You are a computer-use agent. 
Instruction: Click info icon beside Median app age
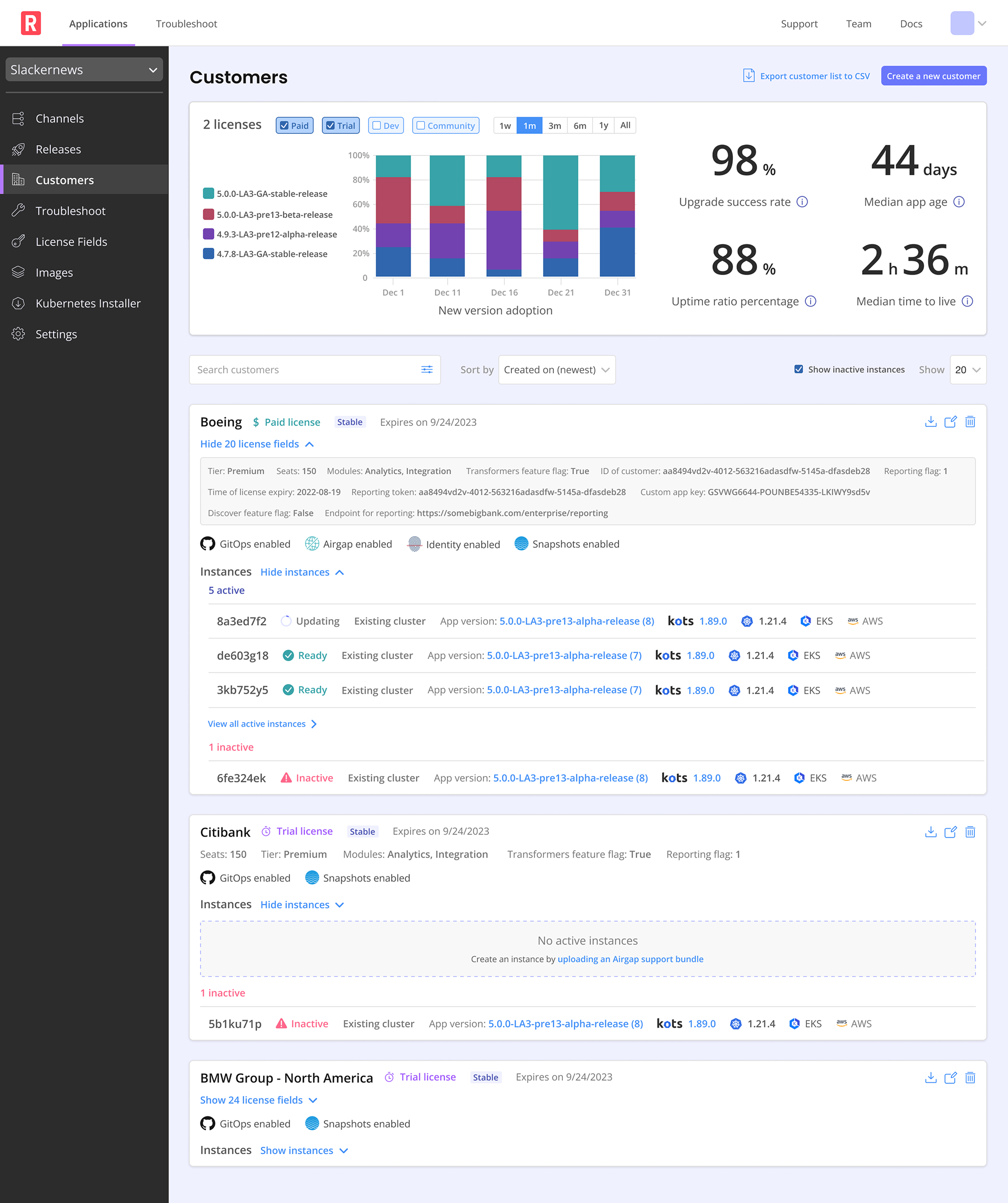[x=959, y=202]
